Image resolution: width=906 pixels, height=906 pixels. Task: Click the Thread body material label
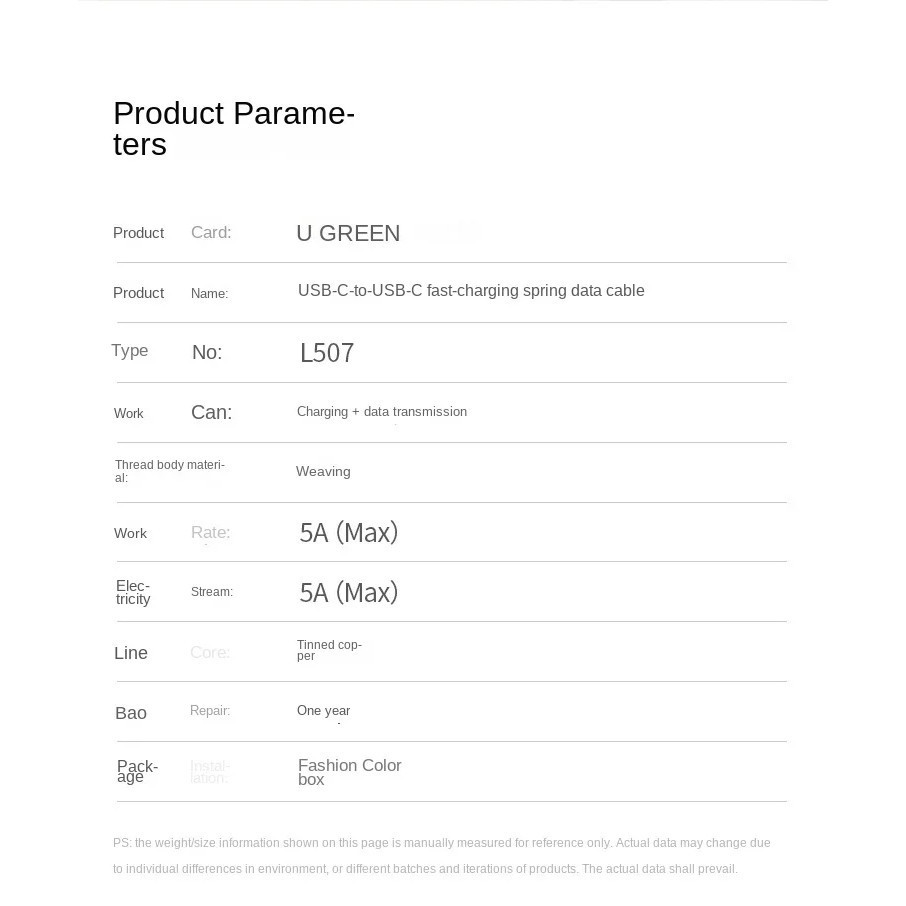[x=169, y=471]
